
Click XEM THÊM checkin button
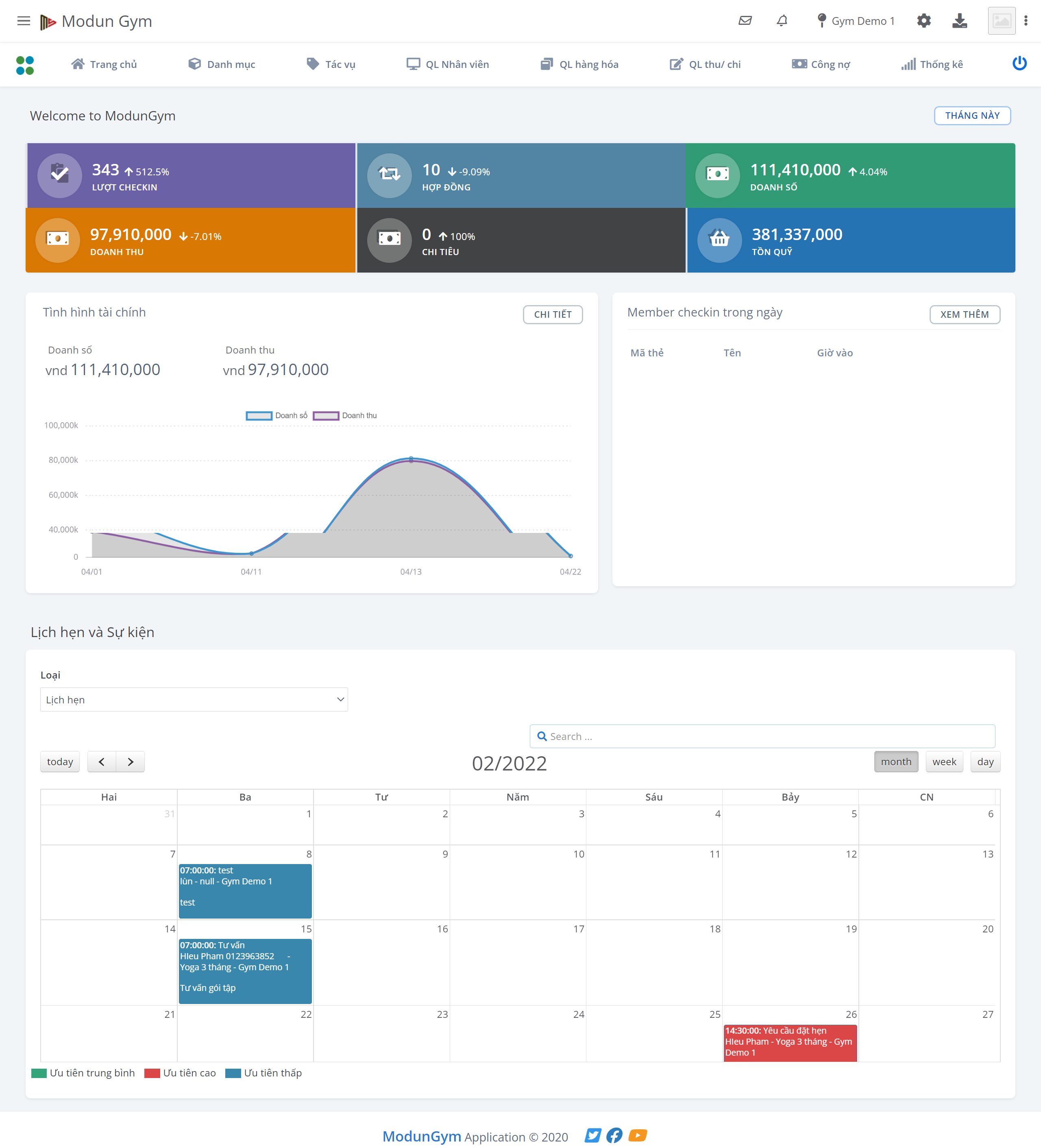click(965, 314)
